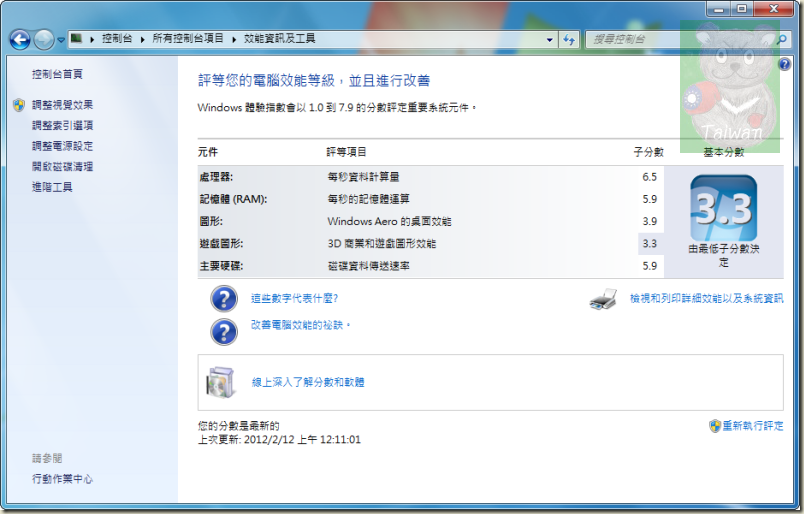
Task: Click the Windows Aero 的桌面效能 text
Action: 389,222
